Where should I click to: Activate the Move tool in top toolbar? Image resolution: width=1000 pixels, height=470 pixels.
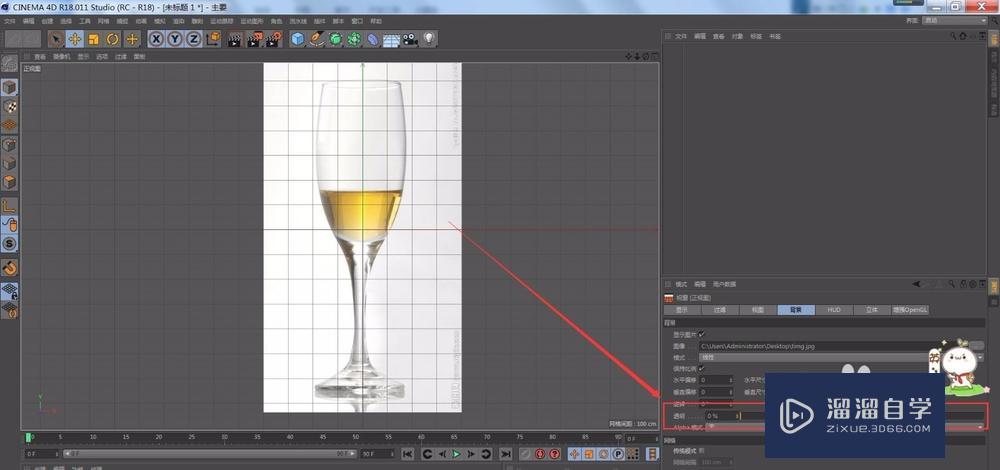pyautogui.click(x=75, y=39)
